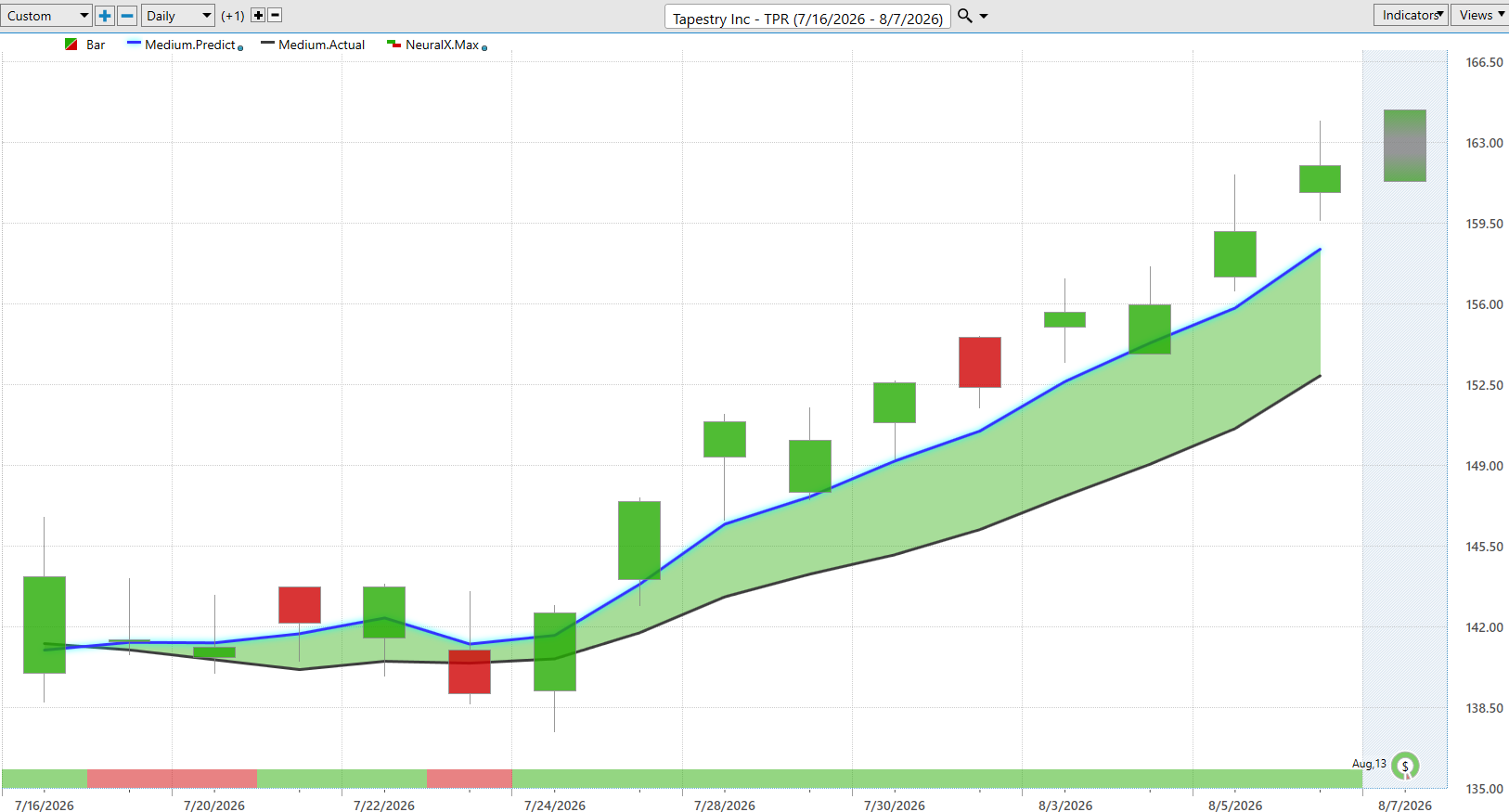Click the green dollar earnings icon
This screenshot has width=1509, height=812.
click(1405, 766)
